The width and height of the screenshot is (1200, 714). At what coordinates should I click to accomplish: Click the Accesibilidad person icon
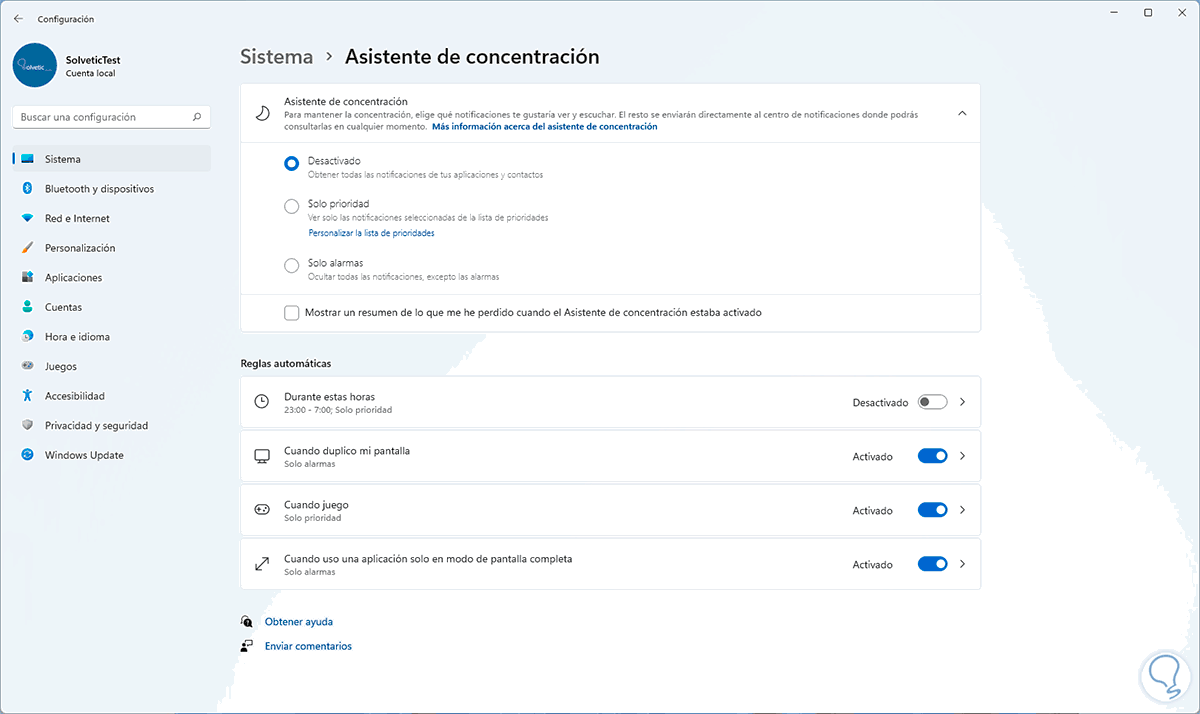(27, 396)
